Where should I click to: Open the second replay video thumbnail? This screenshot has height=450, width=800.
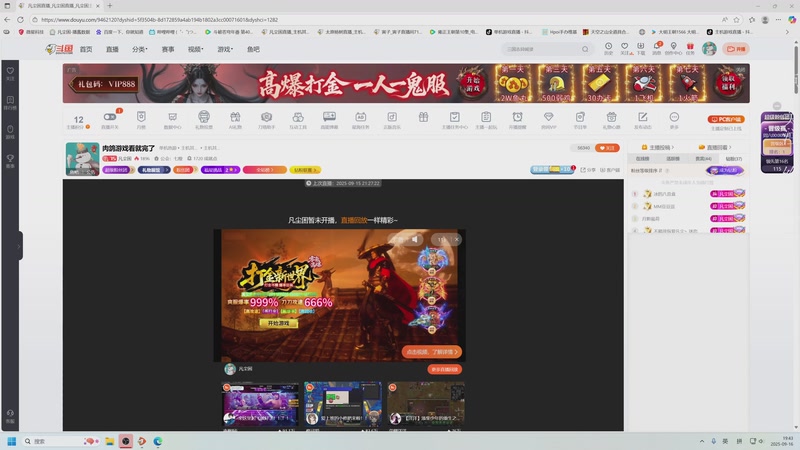click(343, 405)
